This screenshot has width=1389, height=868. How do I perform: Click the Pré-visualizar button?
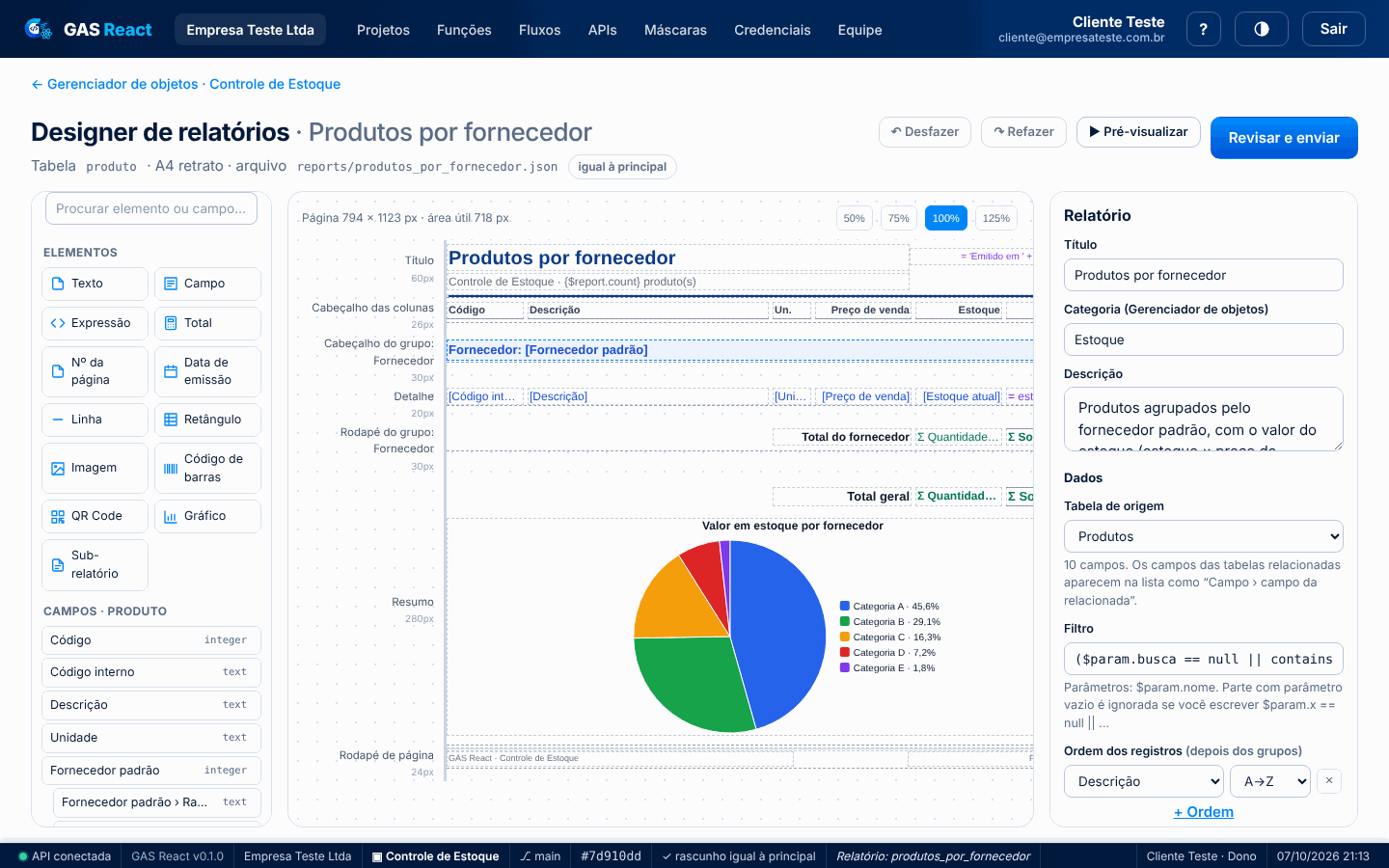click(1138, 132)
